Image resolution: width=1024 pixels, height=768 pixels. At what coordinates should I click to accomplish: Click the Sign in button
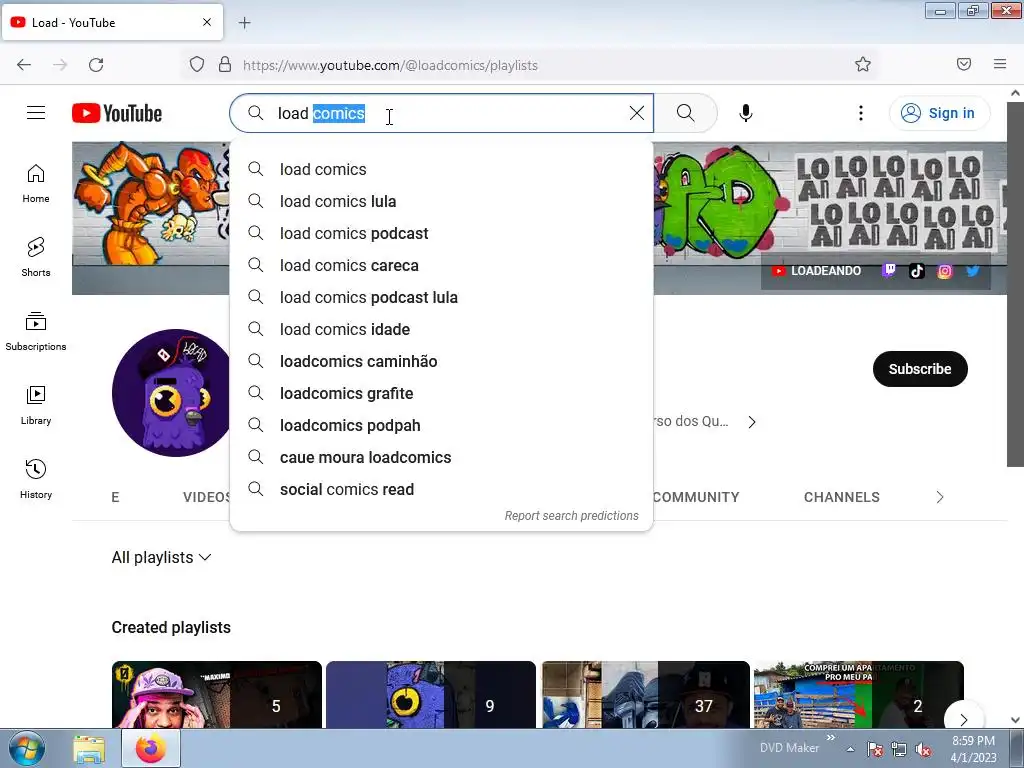[939, 113]
